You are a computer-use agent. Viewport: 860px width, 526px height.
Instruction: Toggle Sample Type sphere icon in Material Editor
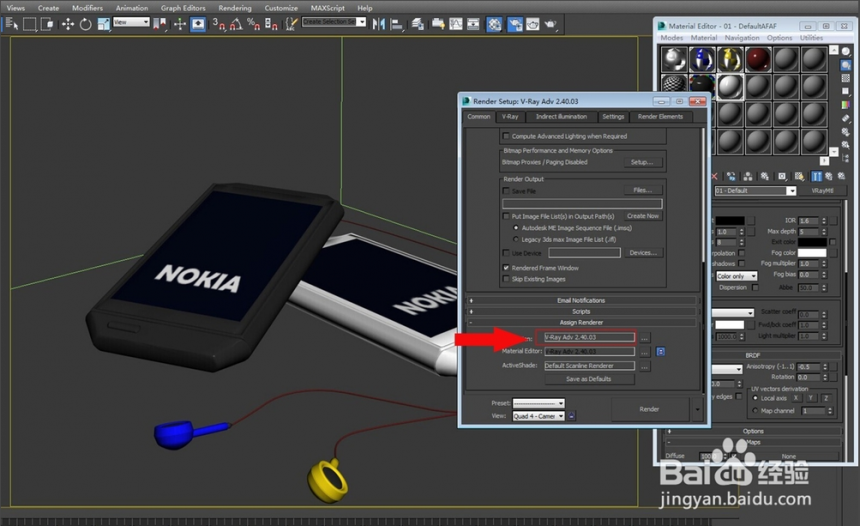pyautogui.click(x=846, y=52)
